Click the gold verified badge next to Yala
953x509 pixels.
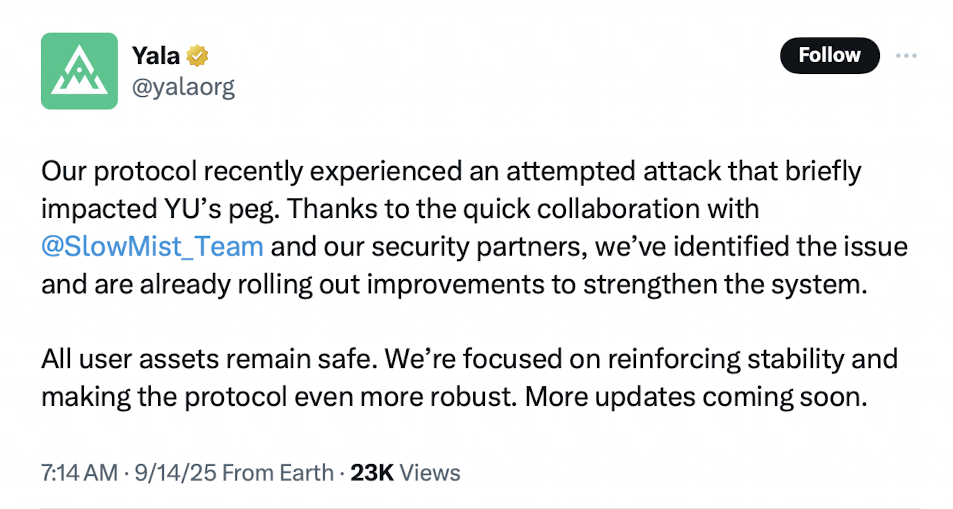[x=197, y=56]
